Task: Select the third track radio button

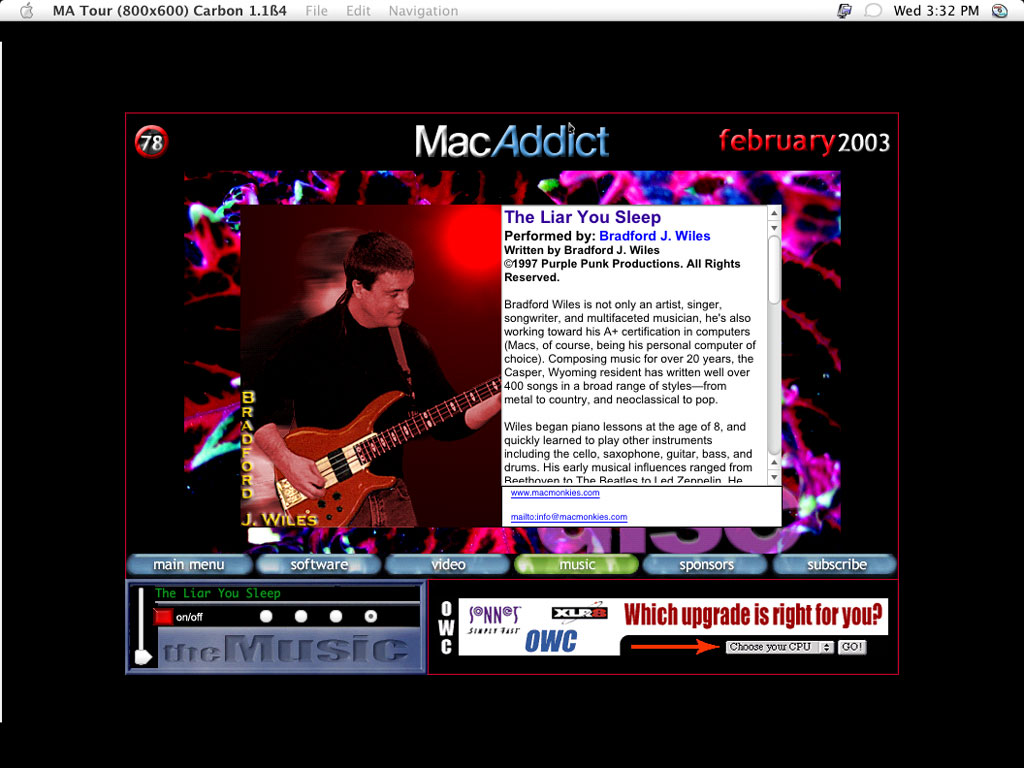Action: click(x=336, y=616)
